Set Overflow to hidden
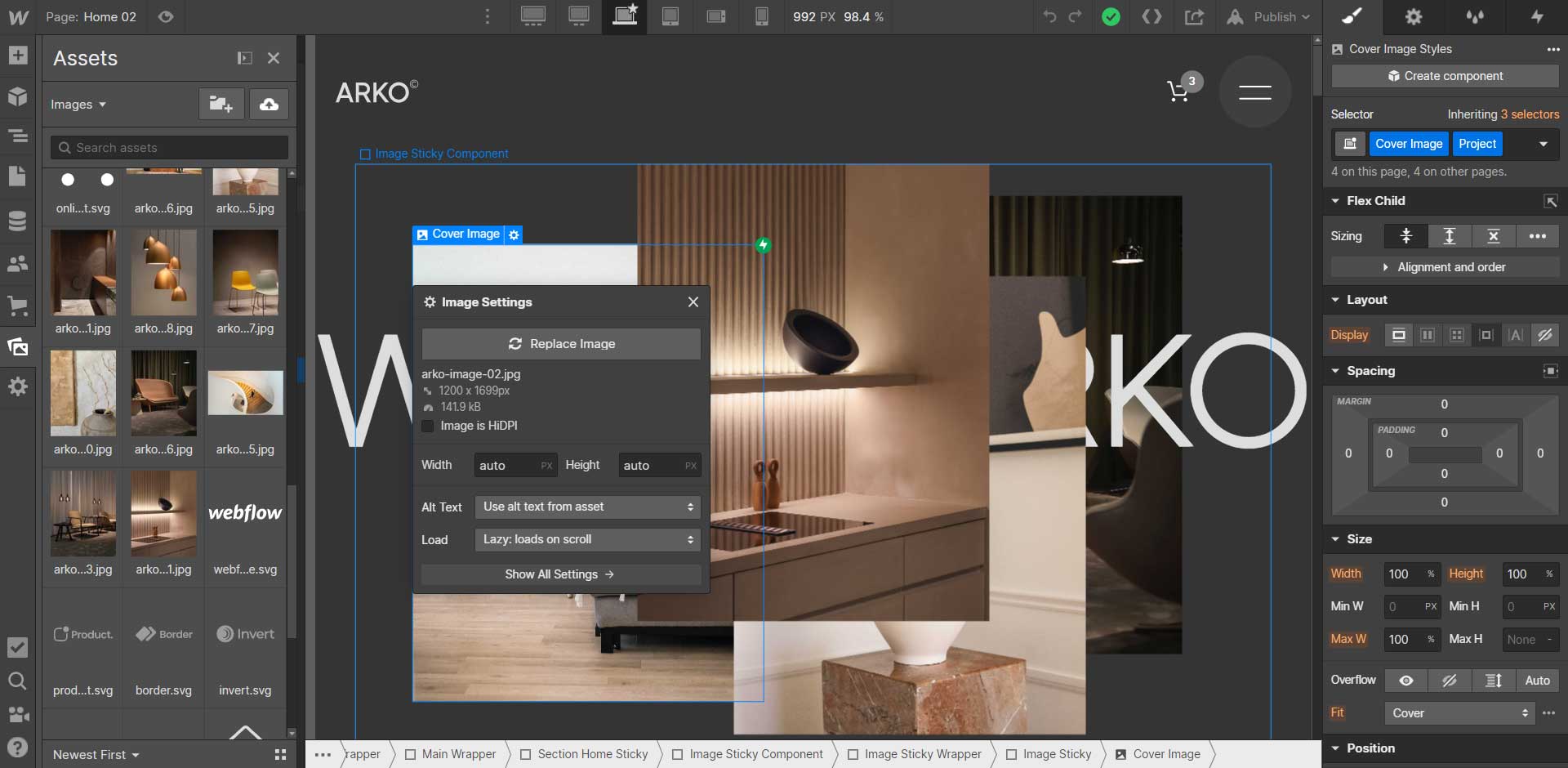Viewport: 1568px width, 768px height. click(1451, 681)
